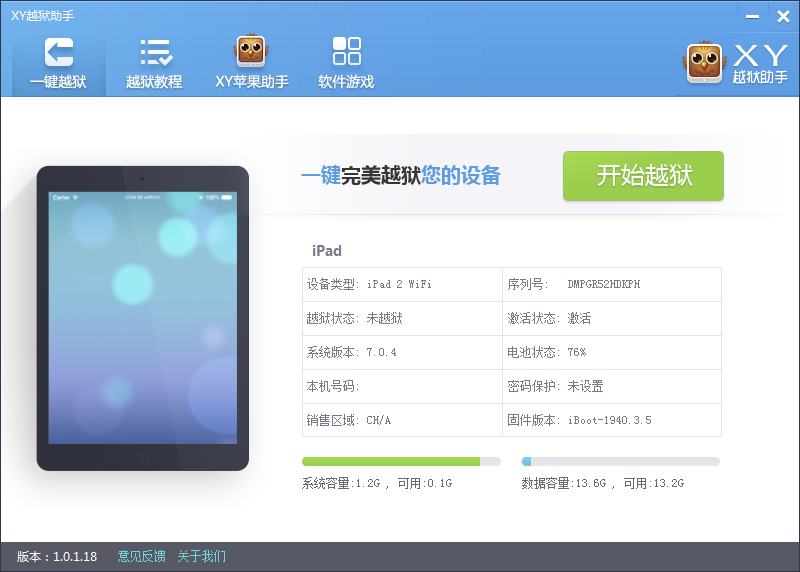Click the 系统容量 green progress bar
This screenshot has width=800, height=572.
click(401, 462)
